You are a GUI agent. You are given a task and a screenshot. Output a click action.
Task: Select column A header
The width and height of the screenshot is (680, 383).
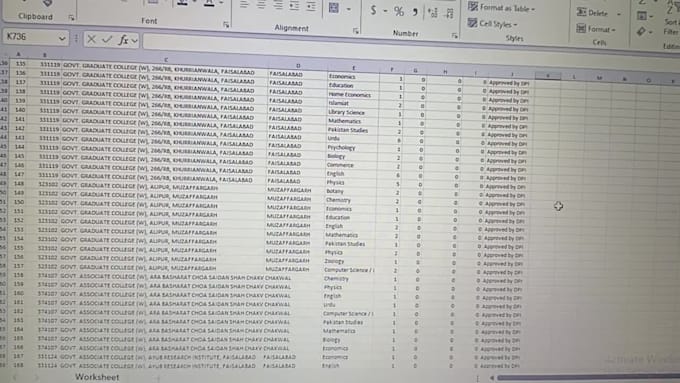18,54
